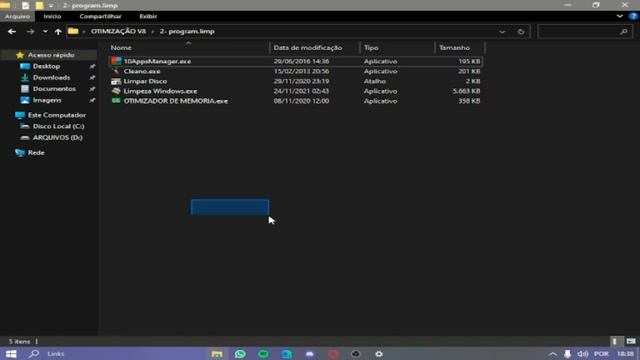Click the 2- program.limp breadcrumb
The width and height of the screenshot is (640, 360).
point(187,31)
